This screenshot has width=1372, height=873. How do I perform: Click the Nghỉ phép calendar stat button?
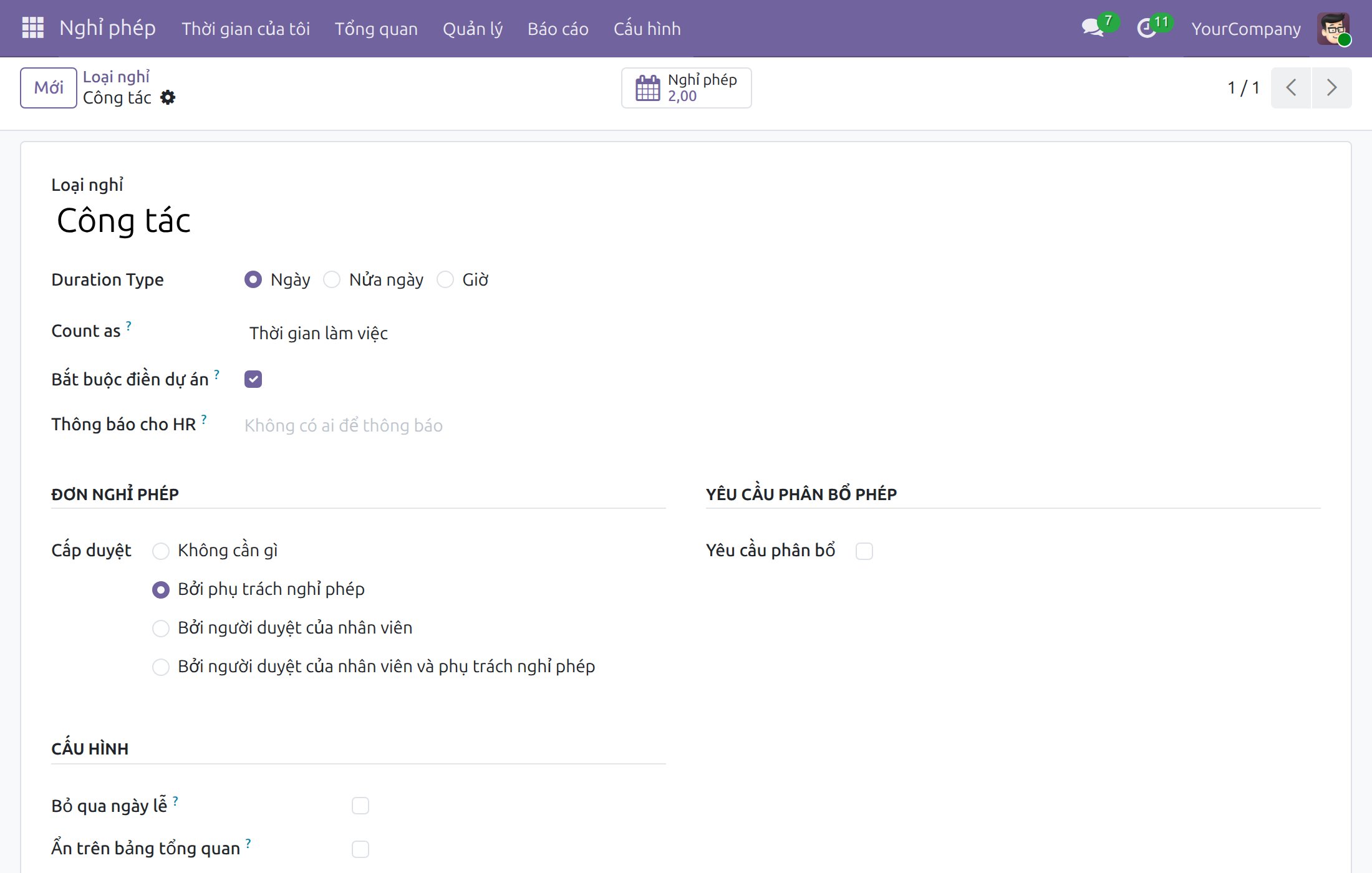tap(686, 88)
